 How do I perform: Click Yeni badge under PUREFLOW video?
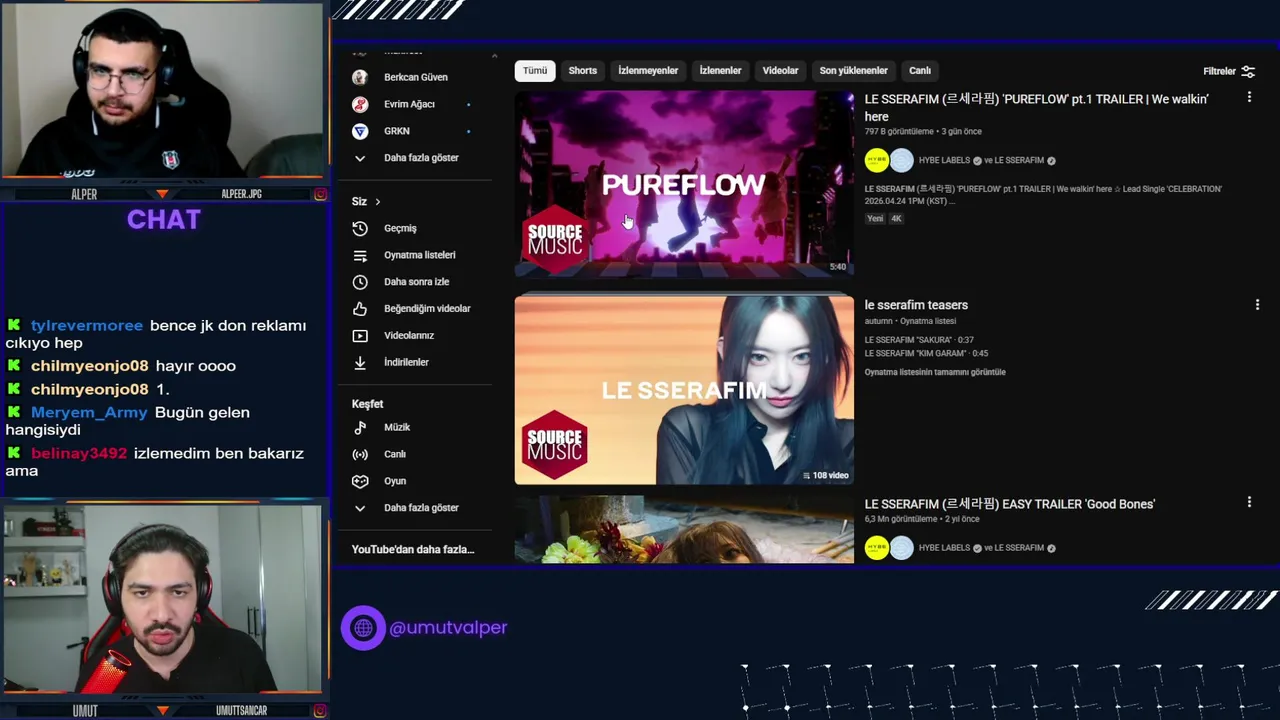[875, 219]
